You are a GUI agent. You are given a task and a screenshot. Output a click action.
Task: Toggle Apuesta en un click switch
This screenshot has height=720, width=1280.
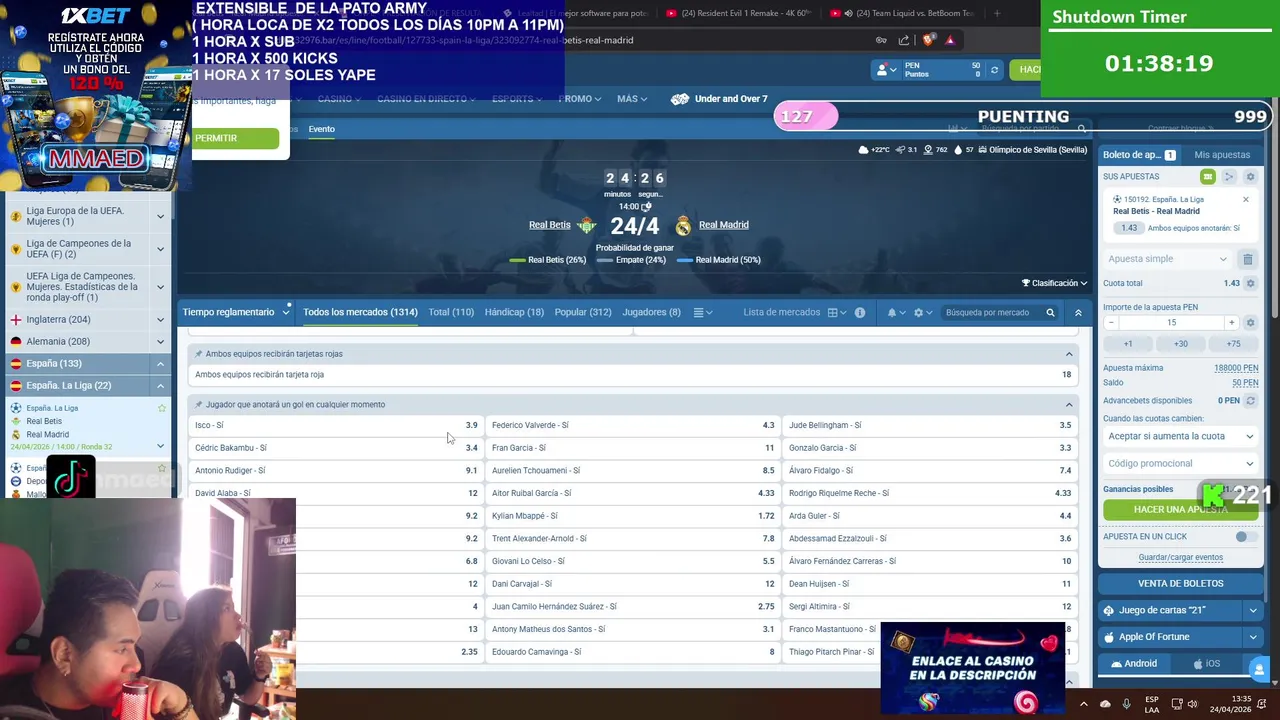1246,537
